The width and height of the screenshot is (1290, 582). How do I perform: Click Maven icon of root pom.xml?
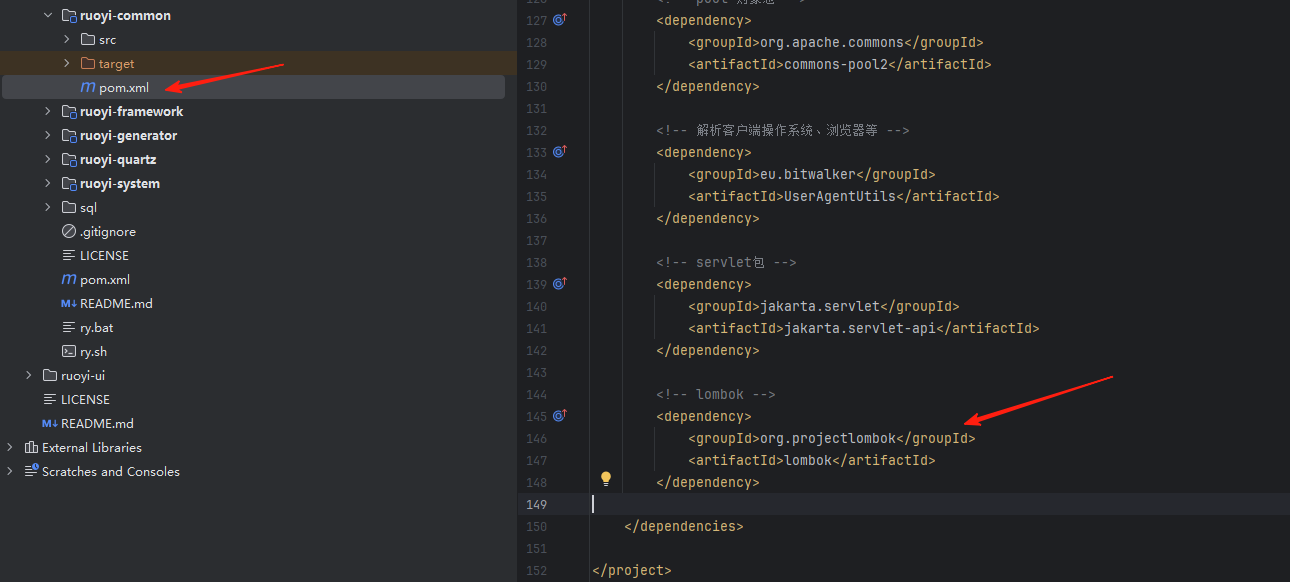point(69,279)
